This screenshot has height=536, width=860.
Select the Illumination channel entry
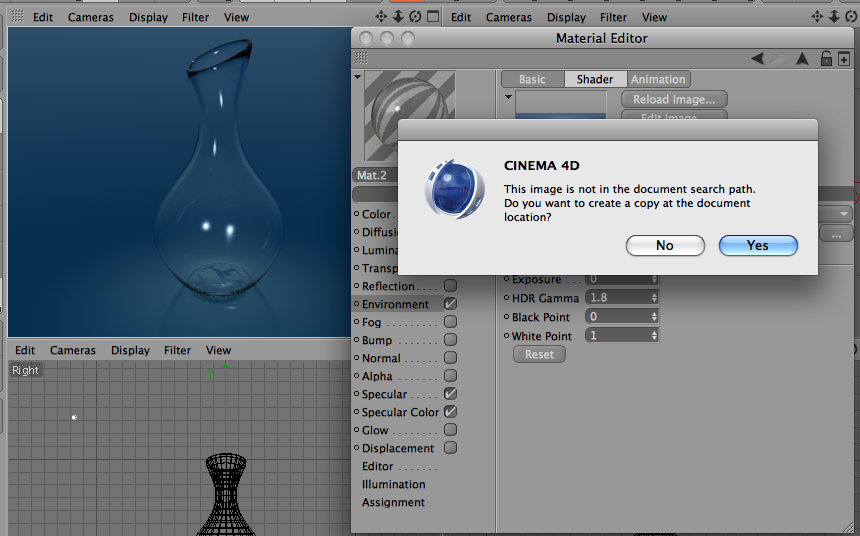tap(393, 484)
